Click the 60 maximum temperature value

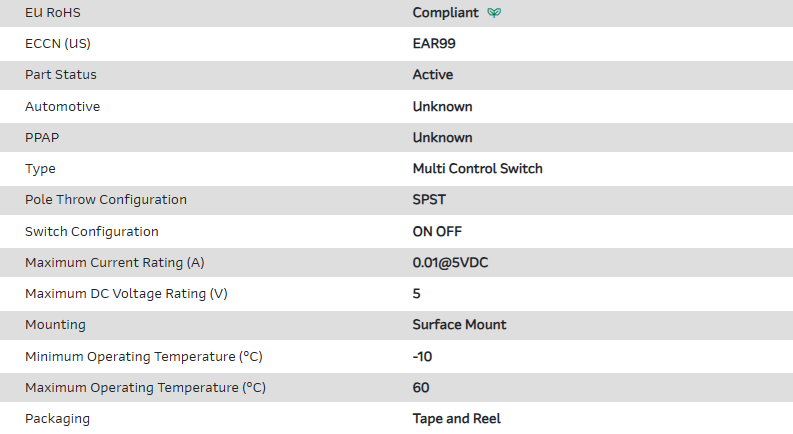click(420, 387)
